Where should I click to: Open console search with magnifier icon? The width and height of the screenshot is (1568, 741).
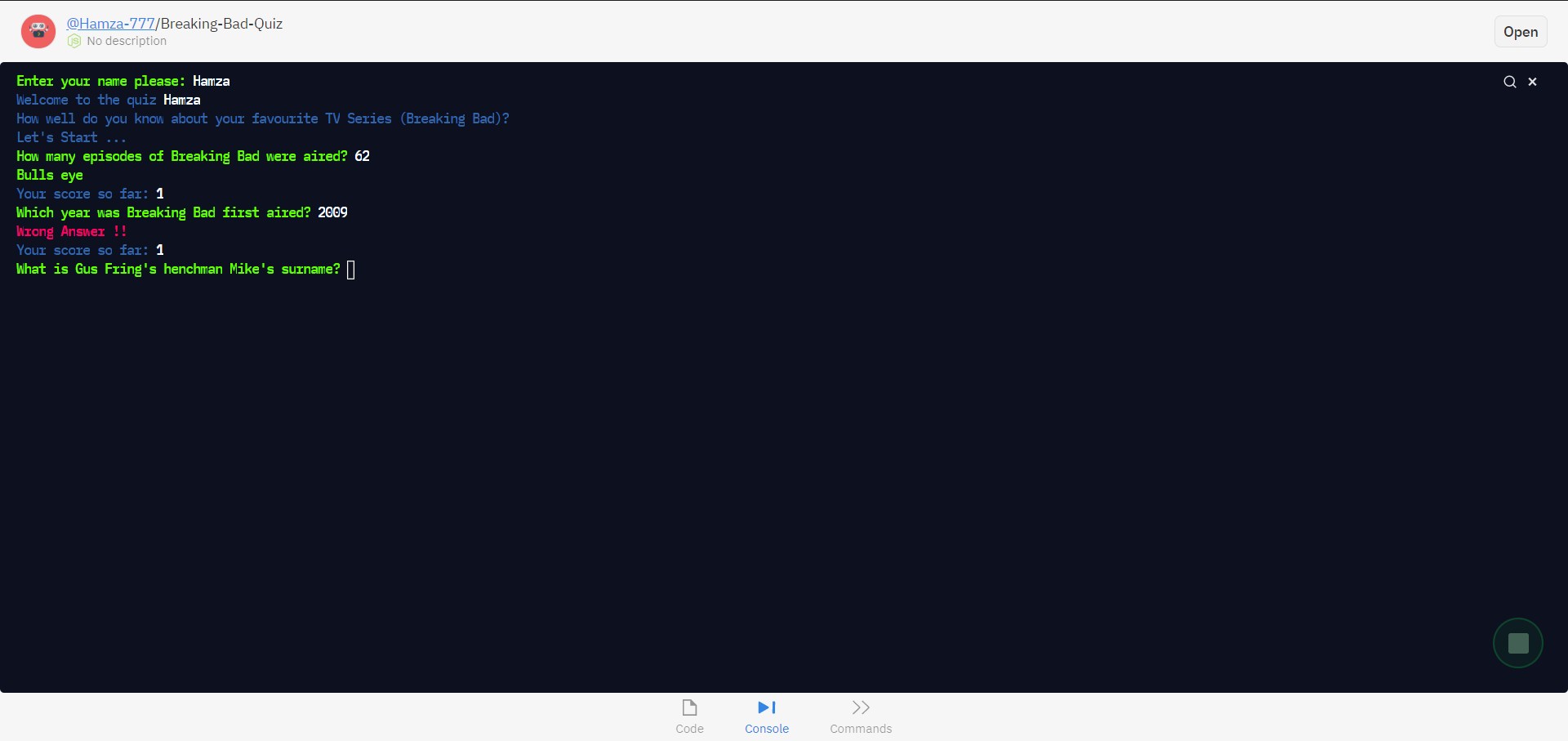click(x=1509, y=82)
